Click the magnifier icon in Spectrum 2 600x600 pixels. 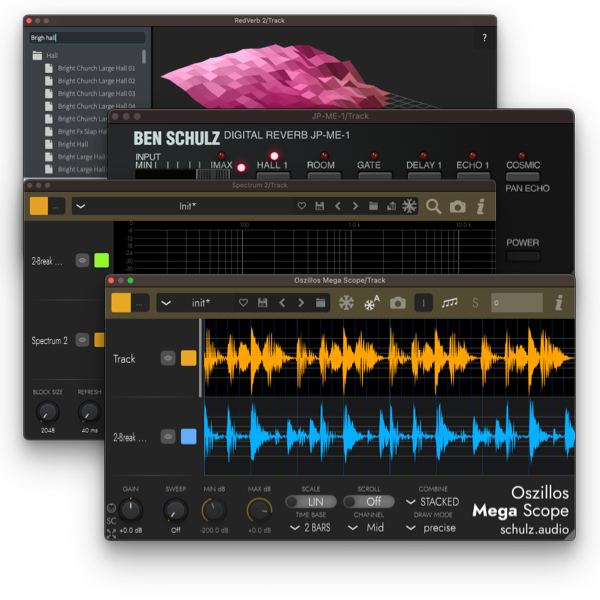tap(434, 206)
